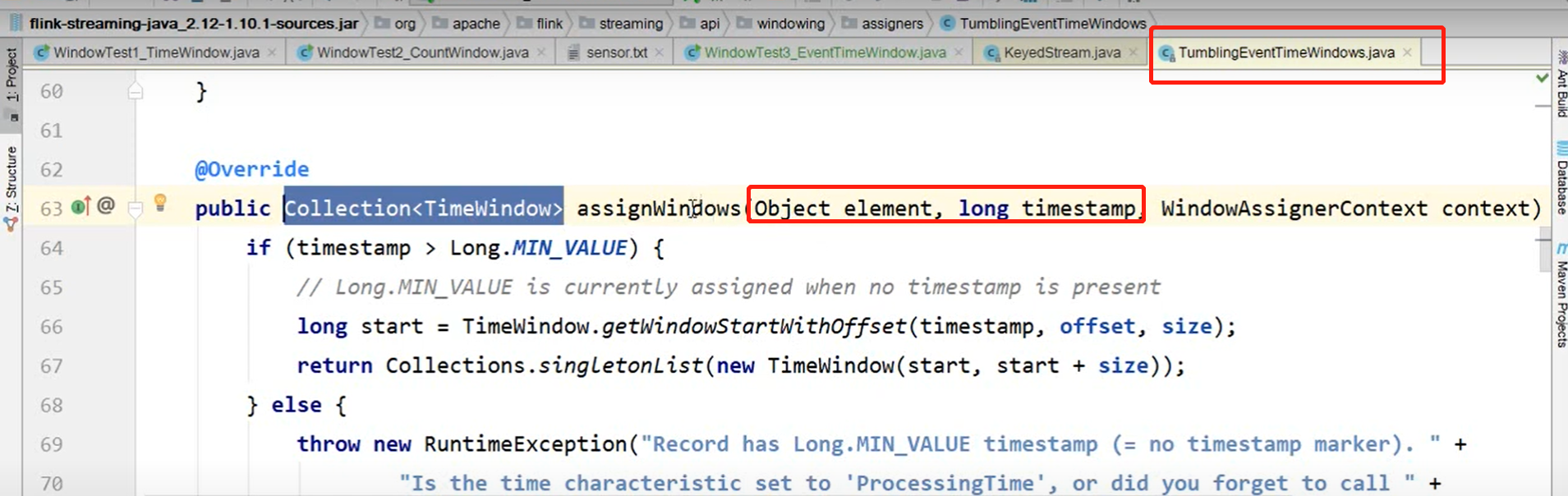
Task: Click the green inspection checkmark icon
Action: 1542,78
